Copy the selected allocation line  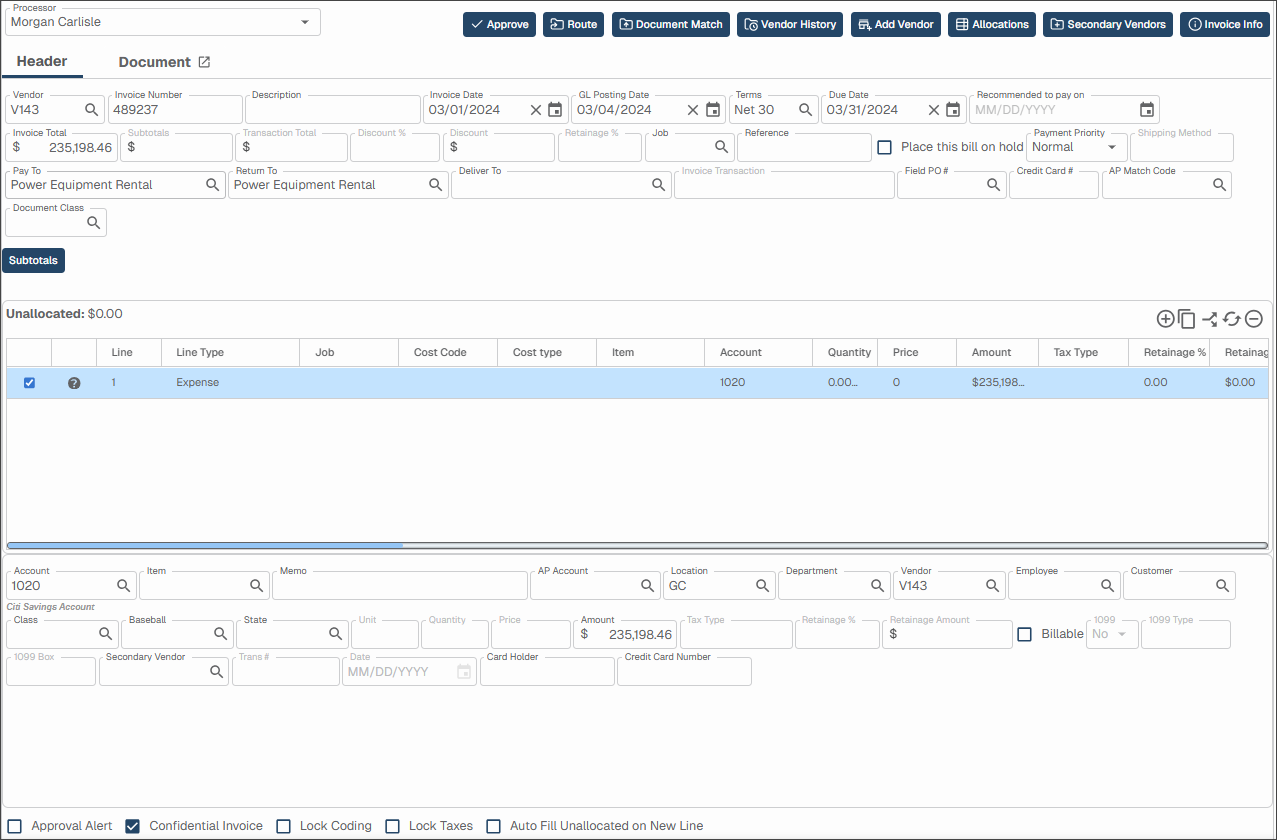click(x=1187, y=319)
